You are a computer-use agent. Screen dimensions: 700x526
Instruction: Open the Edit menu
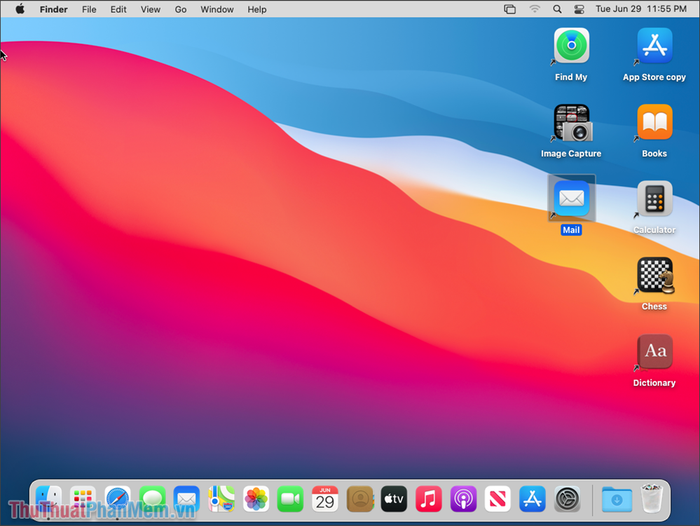(x=118, y=9)
